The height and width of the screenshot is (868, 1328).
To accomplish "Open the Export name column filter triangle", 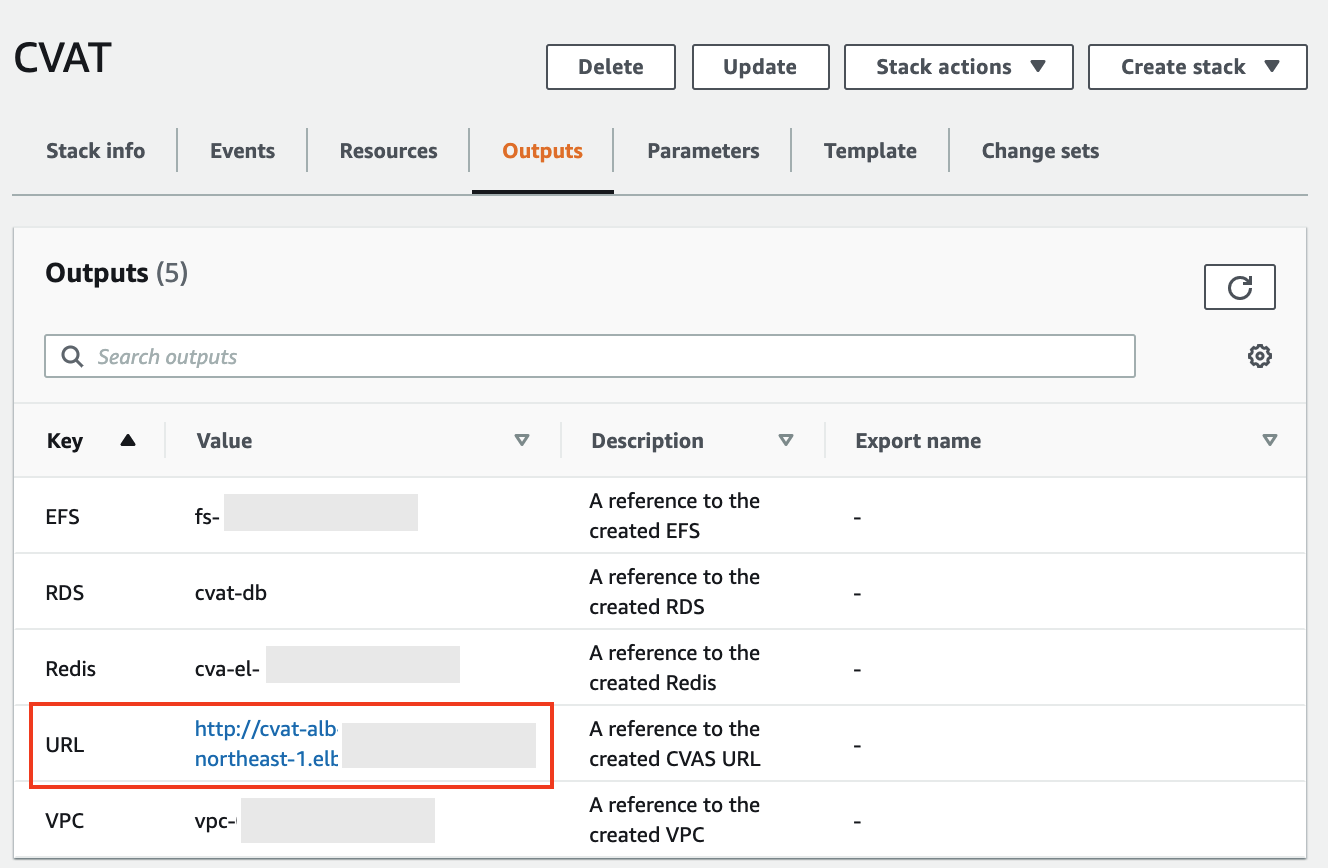I will (1269, 440).
